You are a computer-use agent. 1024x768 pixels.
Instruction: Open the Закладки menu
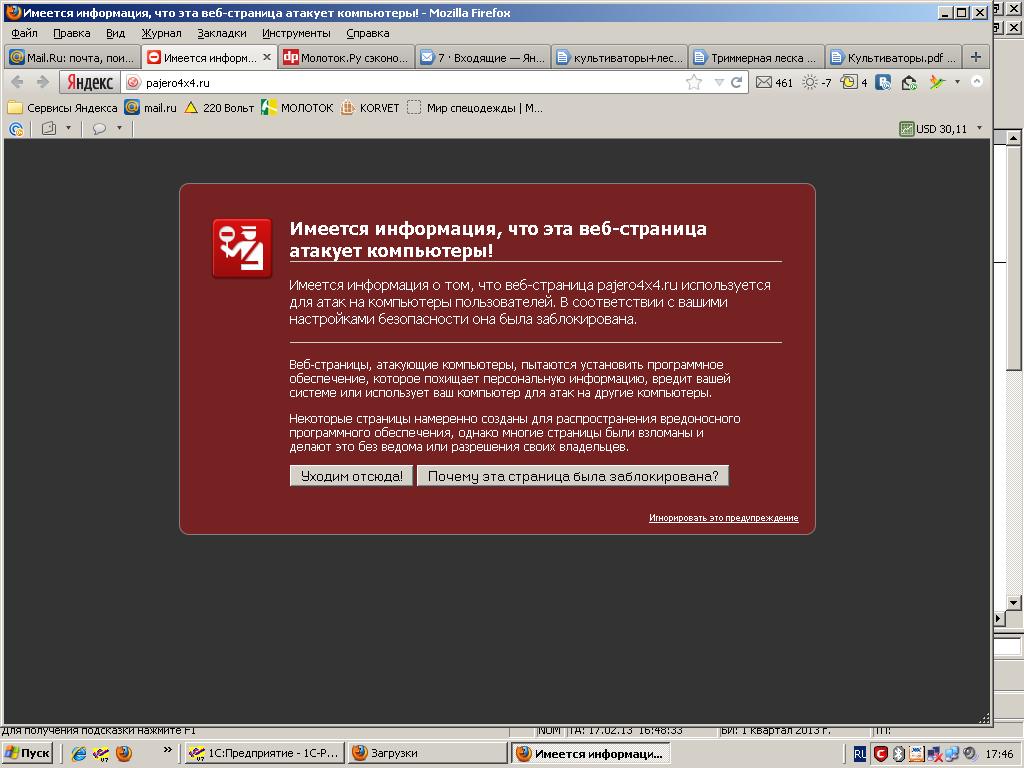pyautogui.click(x=222, y=33)
